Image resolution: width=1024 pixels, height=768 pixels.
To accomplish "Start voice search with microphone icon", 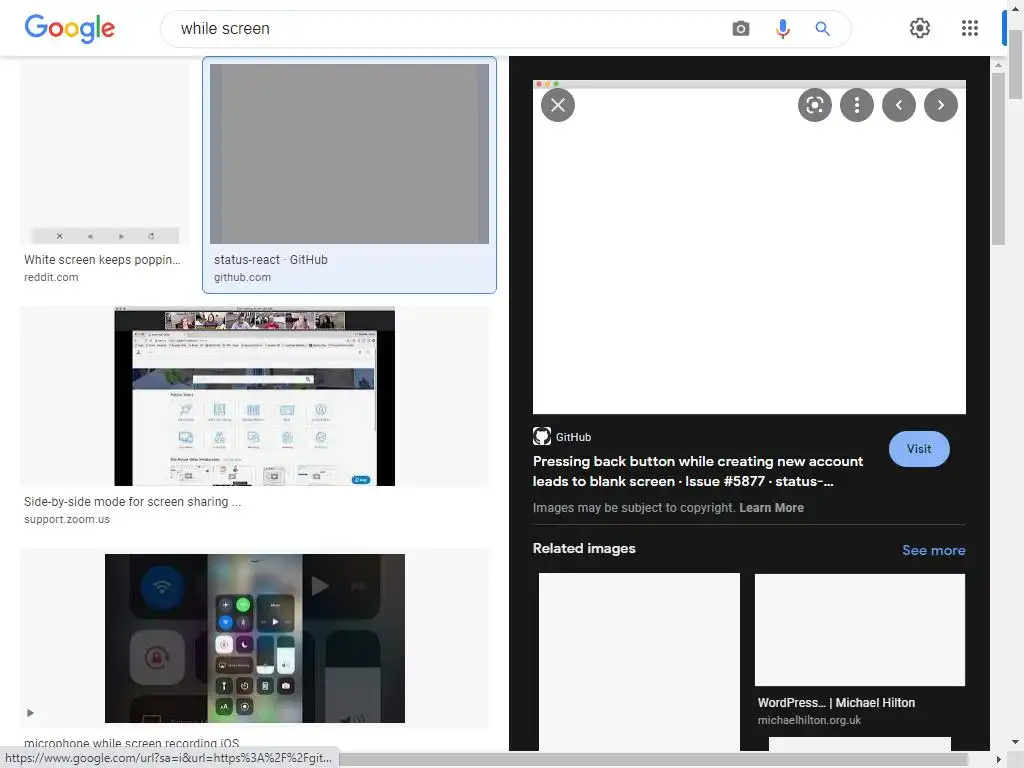I will point(782,29).
